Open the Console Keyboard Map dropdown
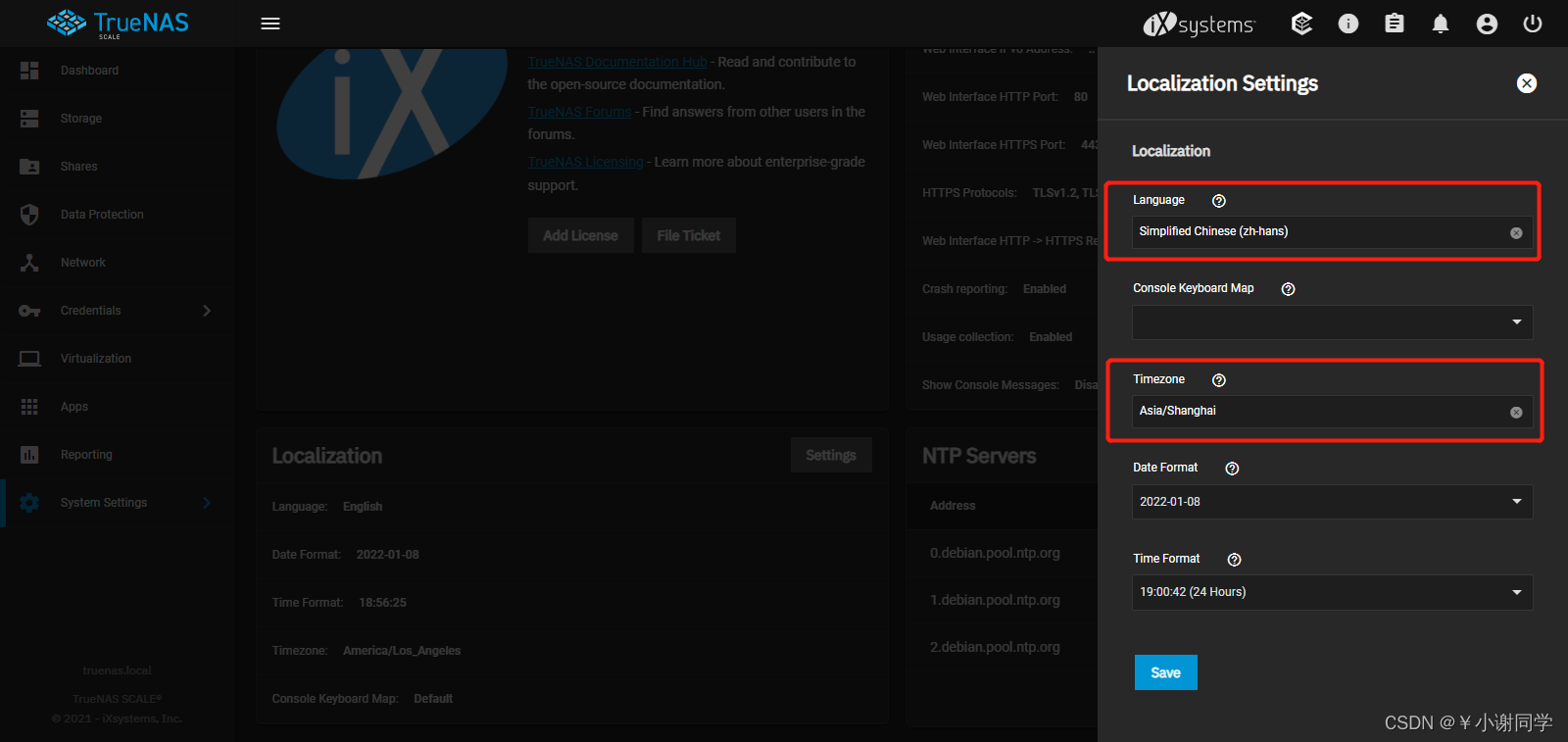 [x=1333, y=322]
